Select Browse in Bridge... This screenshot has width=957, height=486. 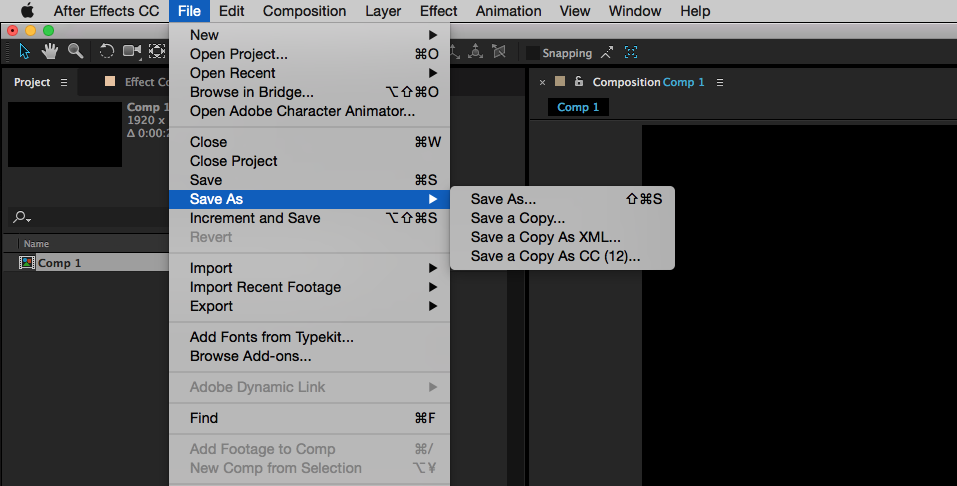[309, 92]
